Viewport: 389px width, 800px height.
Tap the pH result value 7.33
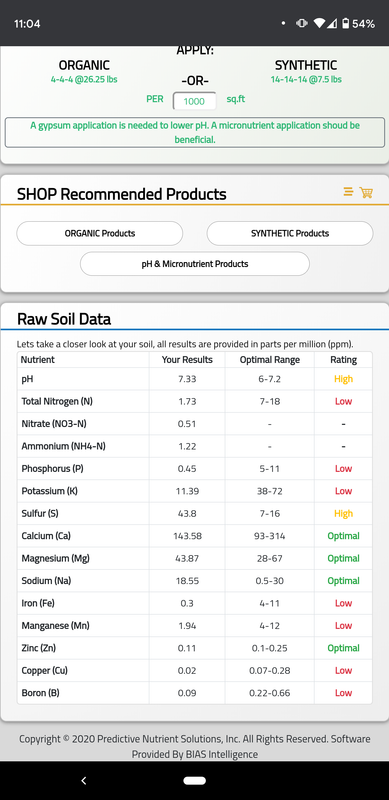[x=187, y=379]
